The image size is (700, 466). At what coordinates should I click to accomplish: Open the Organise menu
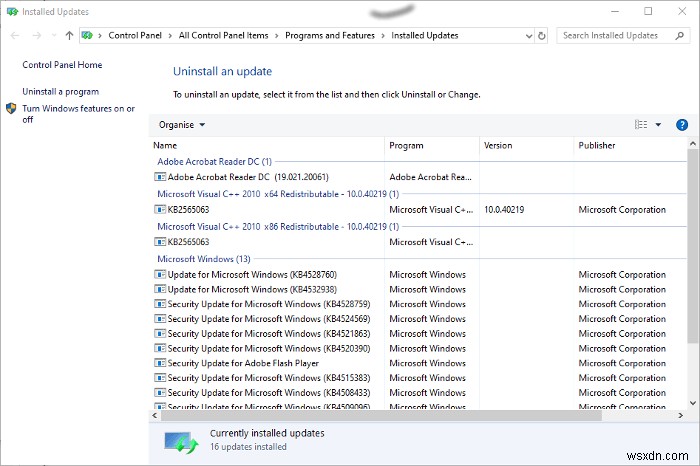click(182, 125)
